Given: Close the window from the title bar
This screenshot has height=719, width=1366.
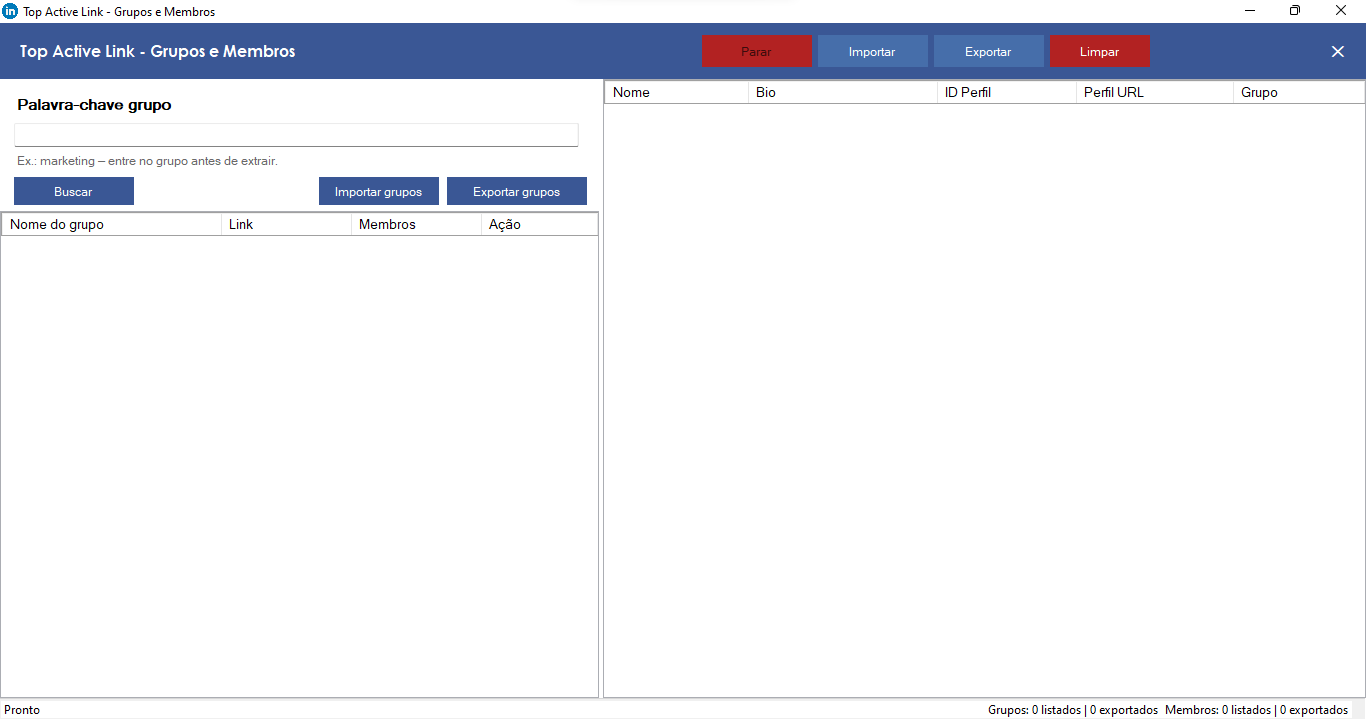Looking at the screenshot, I should 1341,11.
